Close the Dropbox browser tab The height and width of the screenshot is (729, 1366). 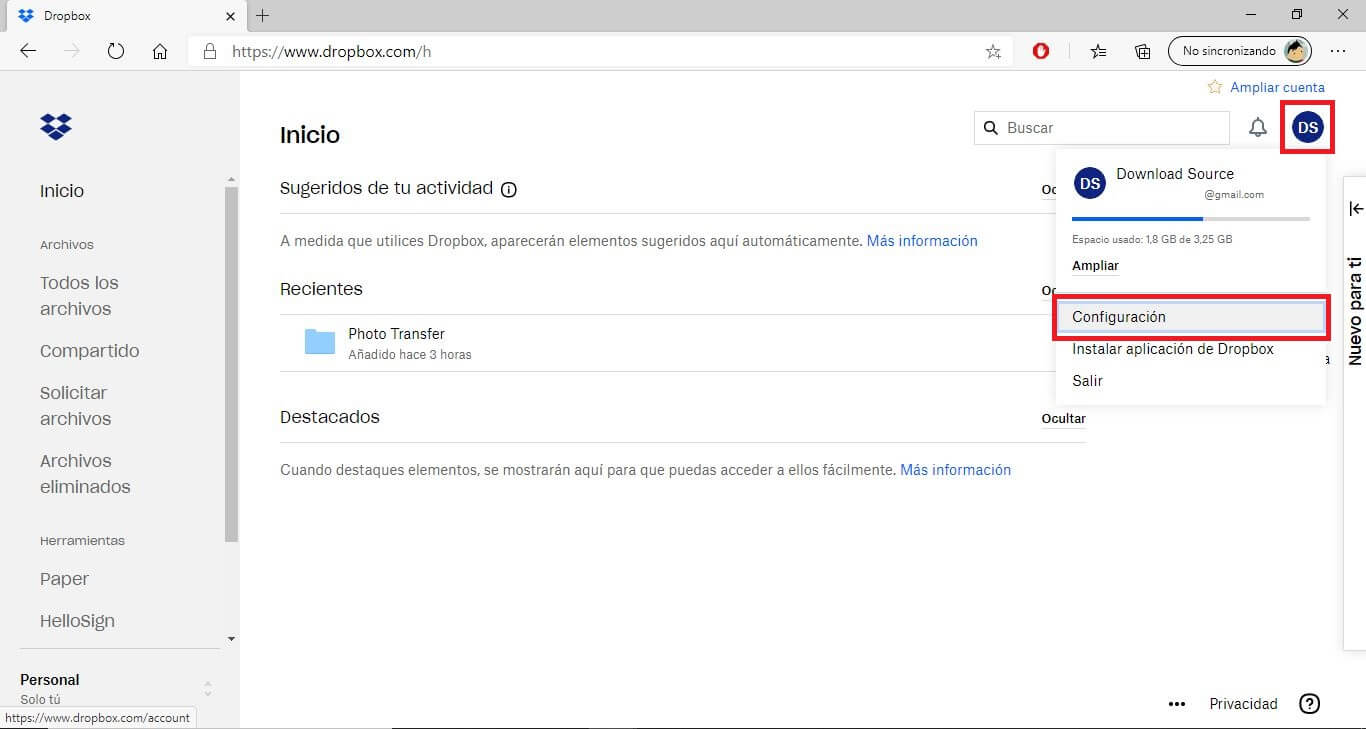click(230, 16)
